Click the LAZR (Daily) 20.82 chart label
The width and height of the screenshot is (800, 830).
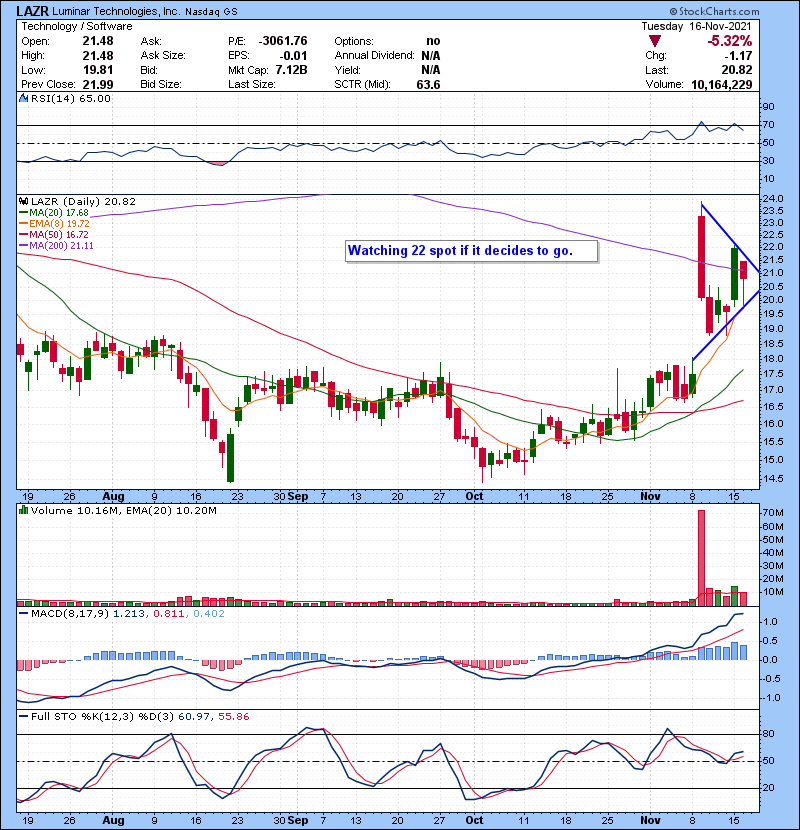[x=83, y=202]
